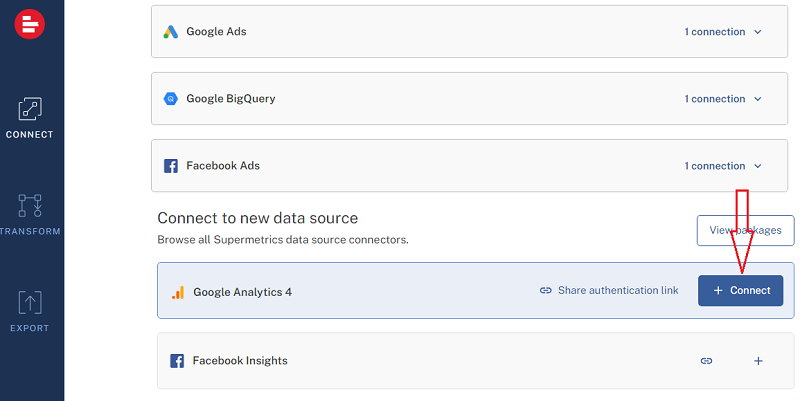Click Facebook Ads '1 connection' text
The image size is (800, 401).
click(x=715, y=166)
